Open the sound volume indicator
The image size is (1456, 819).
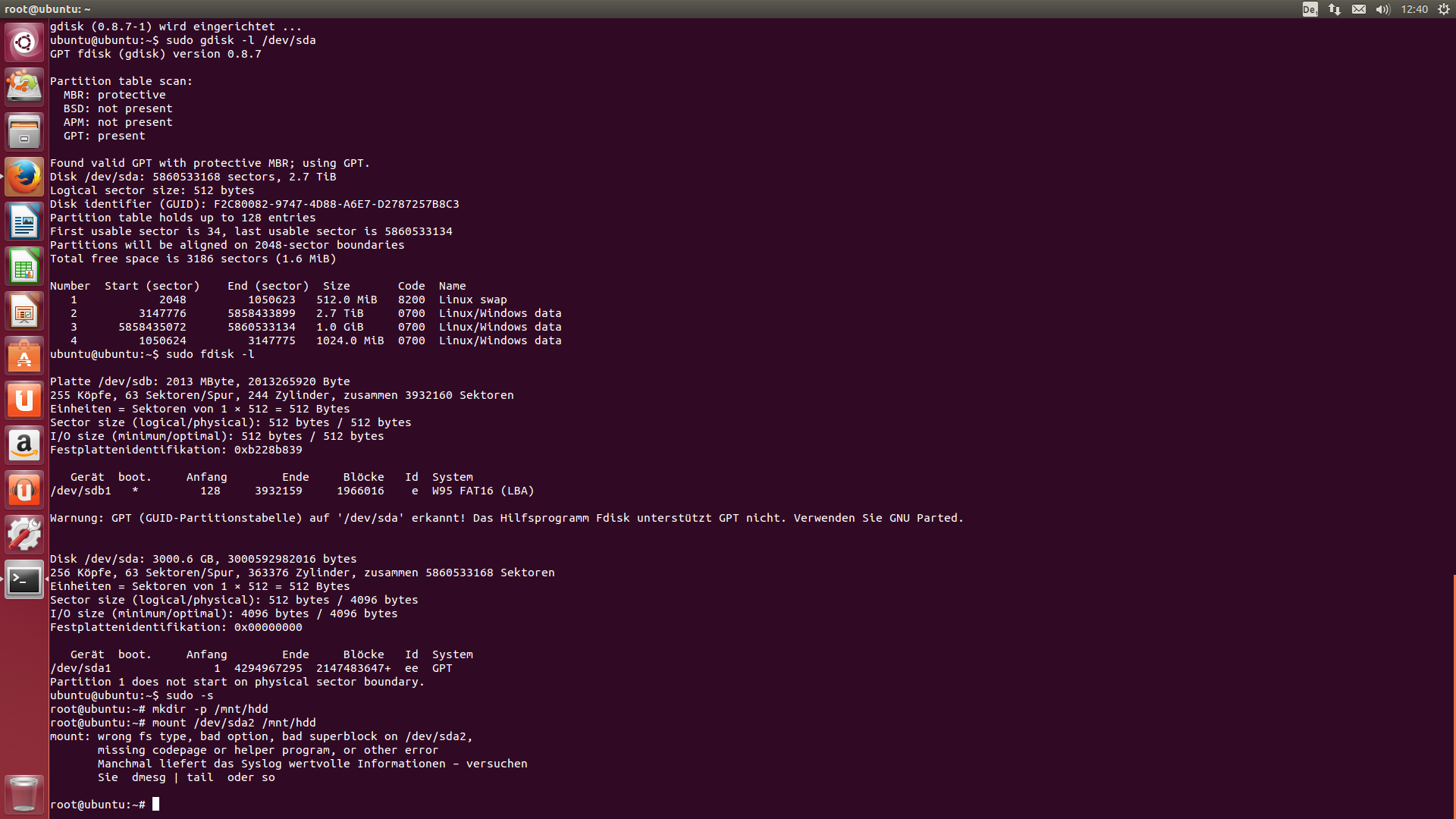[1382, 9]
